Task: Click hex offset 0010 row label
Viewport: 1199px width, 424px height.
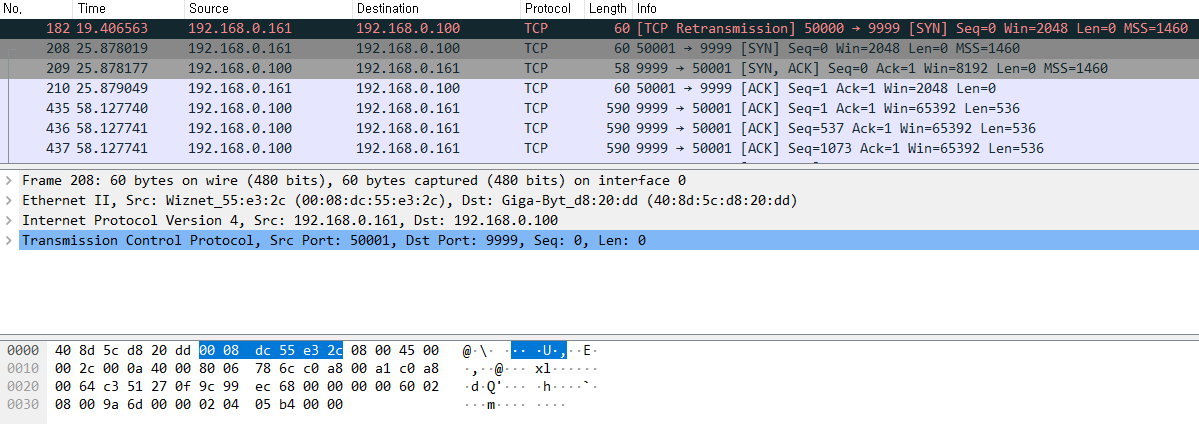Action: (23, 368)
